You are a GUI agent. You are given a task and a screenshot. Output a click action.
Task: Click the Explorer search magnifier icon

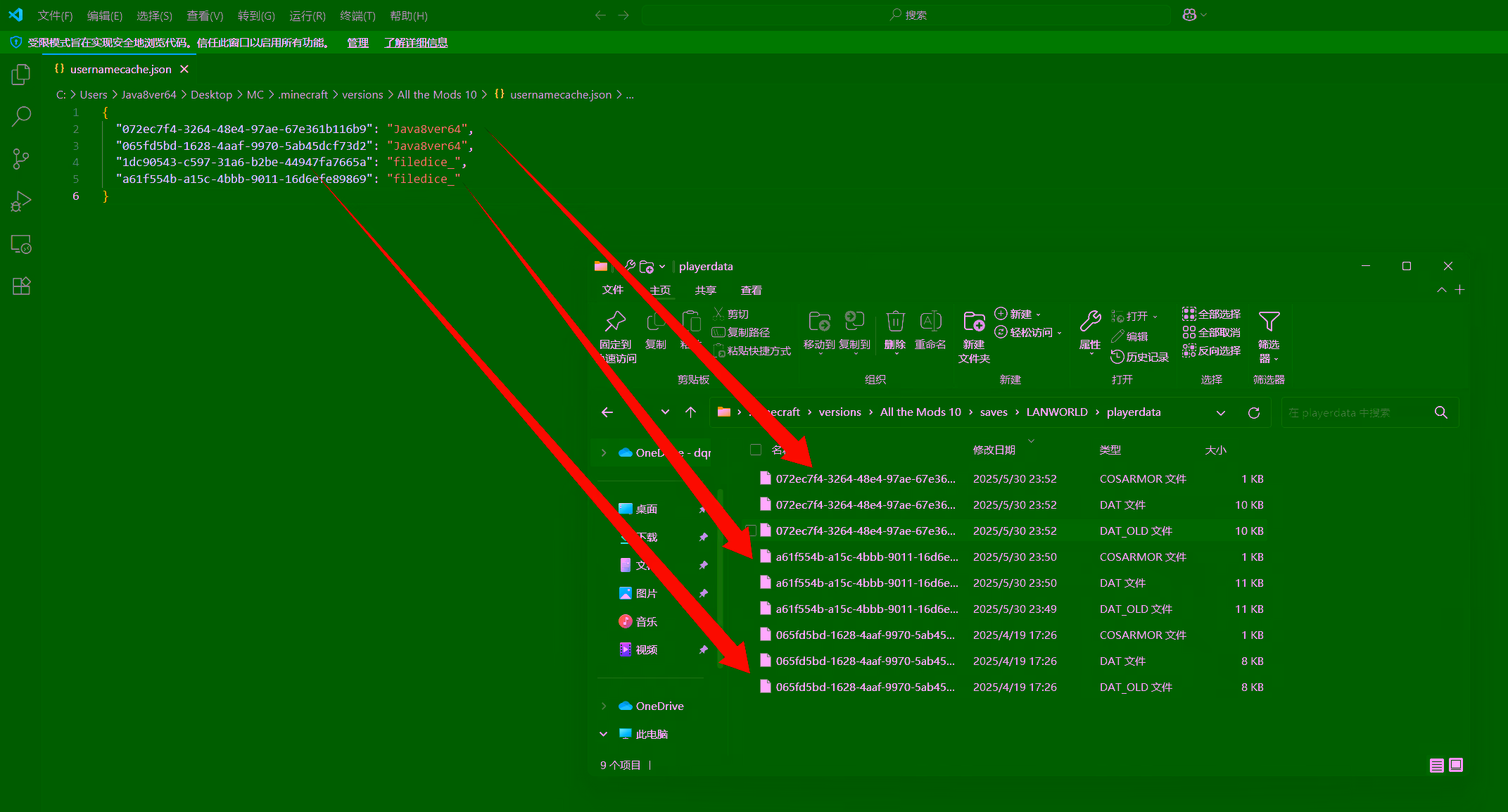coord(1441,413)
